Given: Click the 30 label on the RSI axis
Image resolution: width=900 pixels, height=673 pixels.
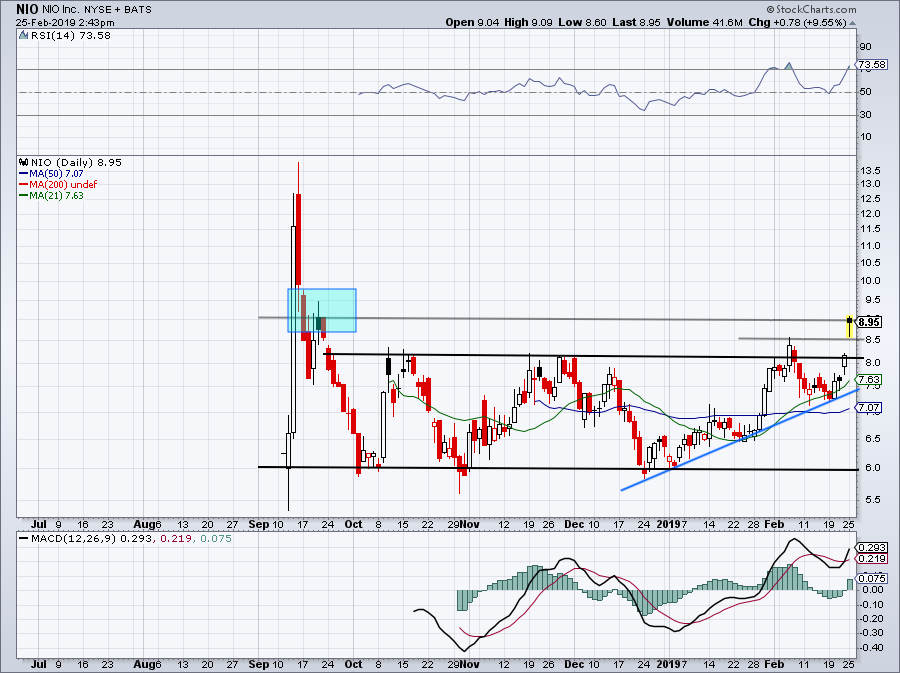Looking at the screenshot, I should coord(866,115).
